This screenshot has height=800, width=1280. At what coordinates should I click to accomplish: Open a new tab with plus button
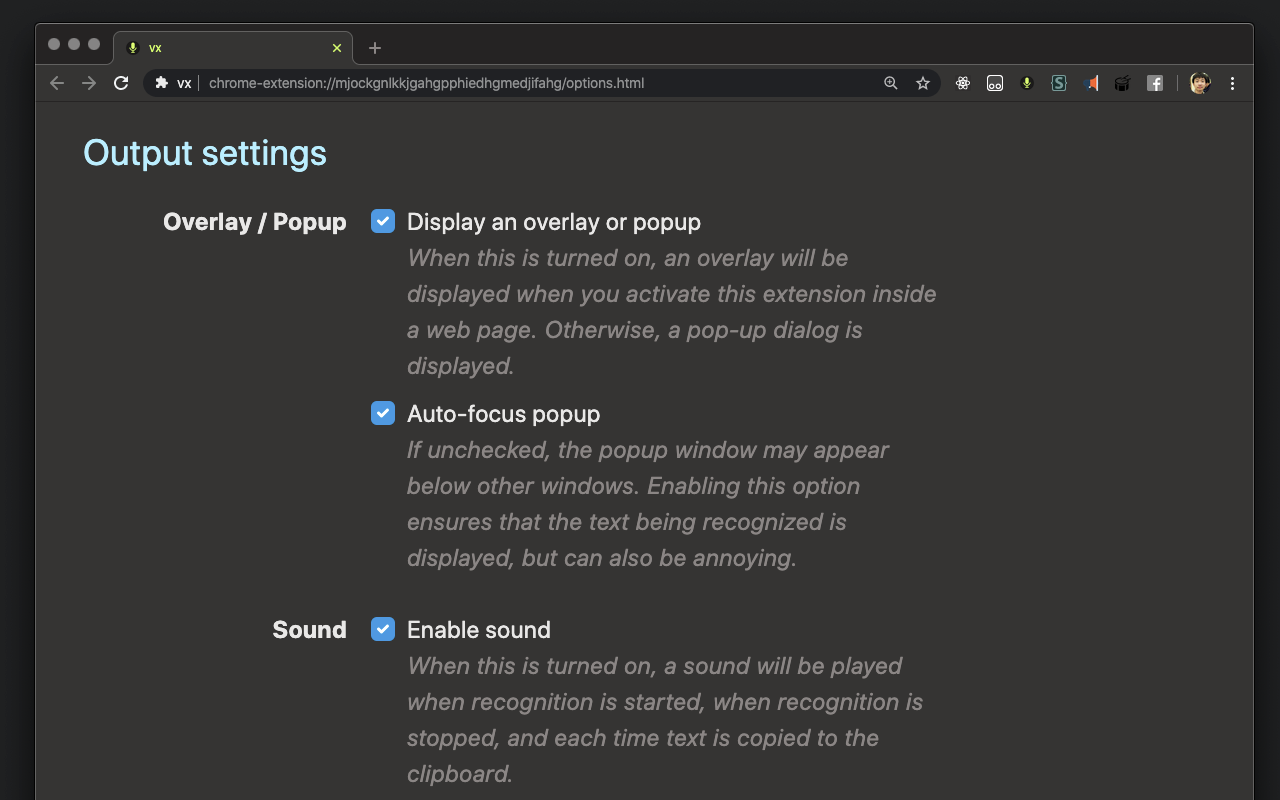(375, 48)
